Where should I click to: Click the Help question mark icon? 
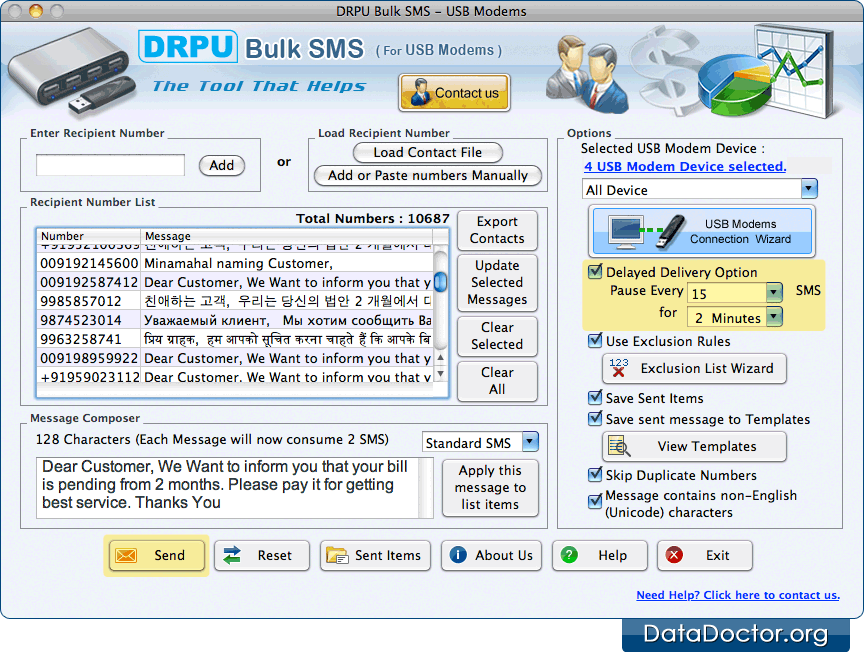[x=569, y=554]
